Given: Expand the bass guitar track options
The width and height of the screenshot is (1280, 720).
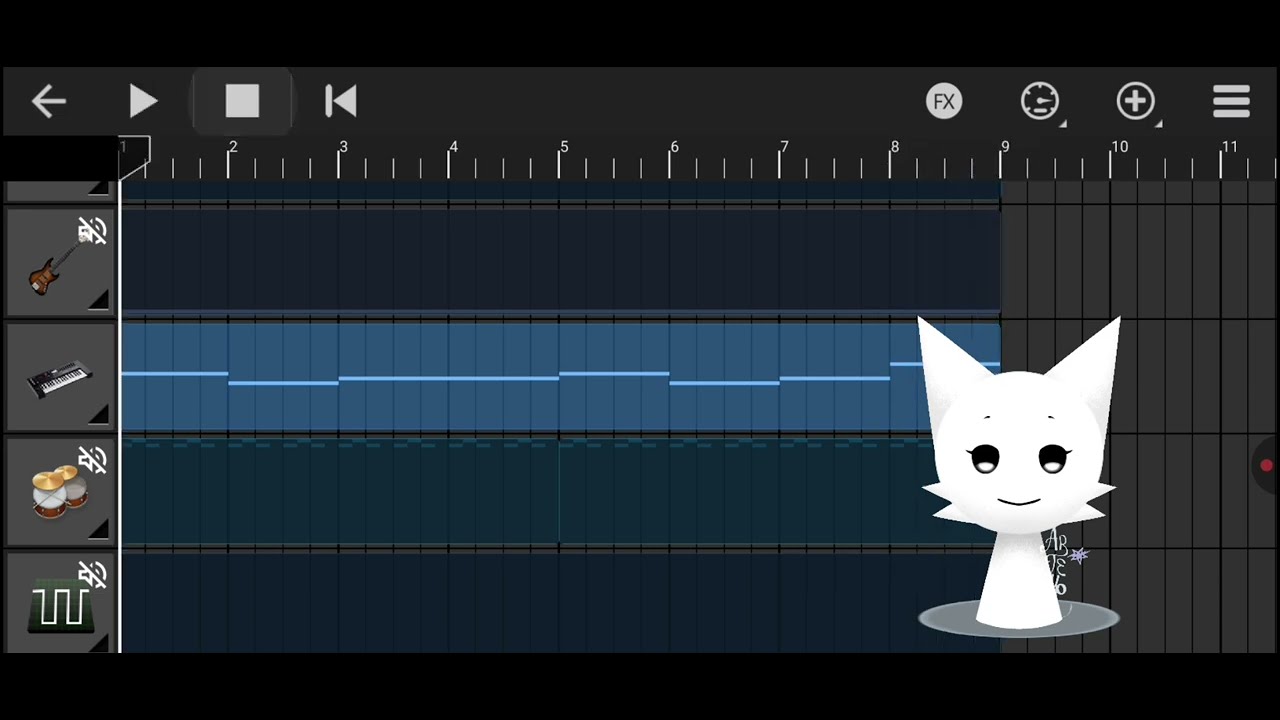Looking at the screenshot, I should (99, 301).
